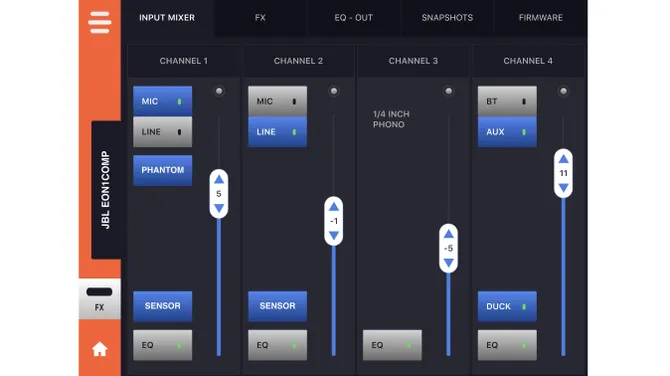Click Channel 1 fader value 5
The image size is (670, 376).
coord(219,194)
